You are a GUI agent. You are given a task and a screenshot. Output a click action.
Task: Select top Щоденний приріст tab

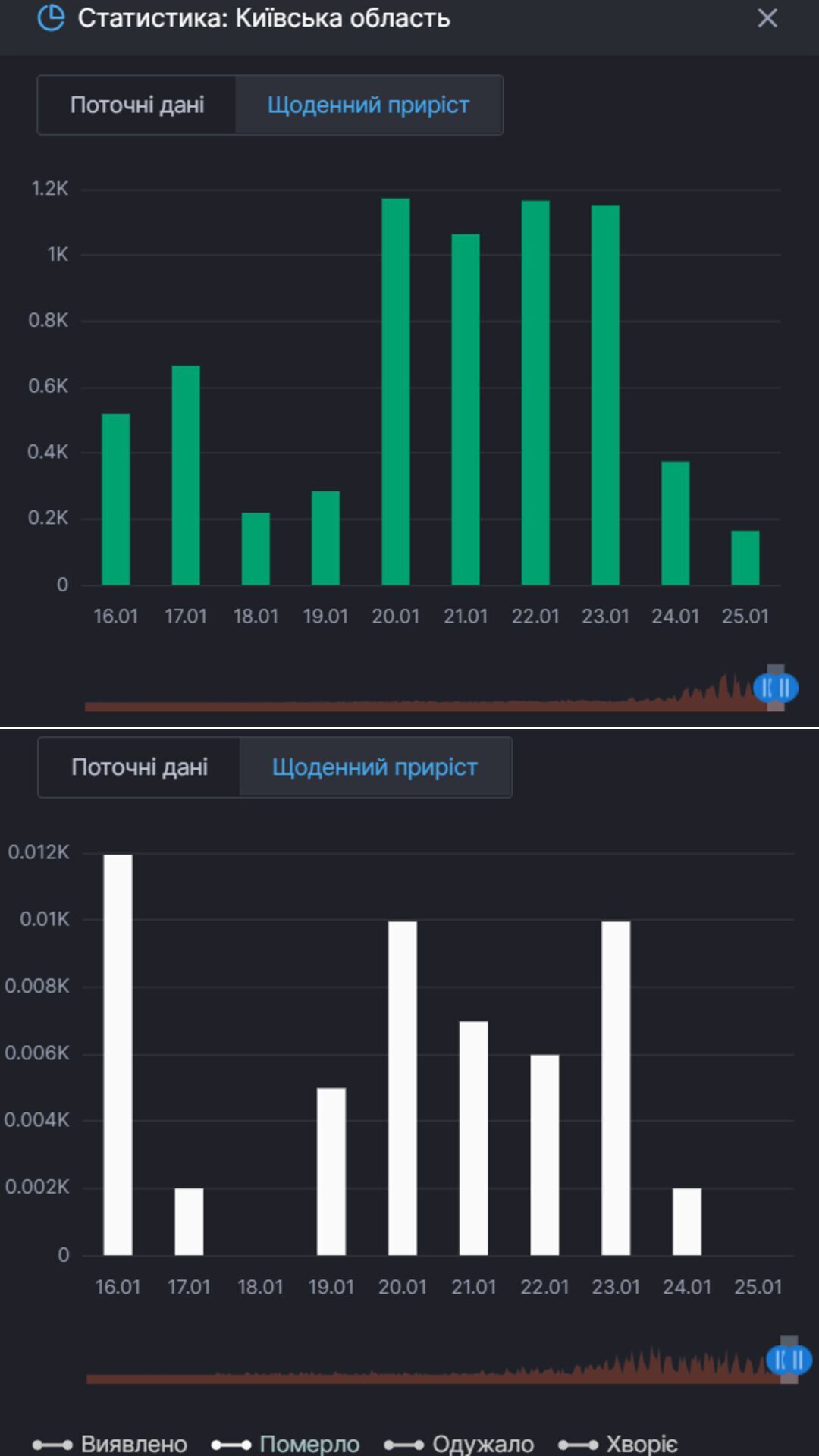pyautogui.click(x=369, y=105)
